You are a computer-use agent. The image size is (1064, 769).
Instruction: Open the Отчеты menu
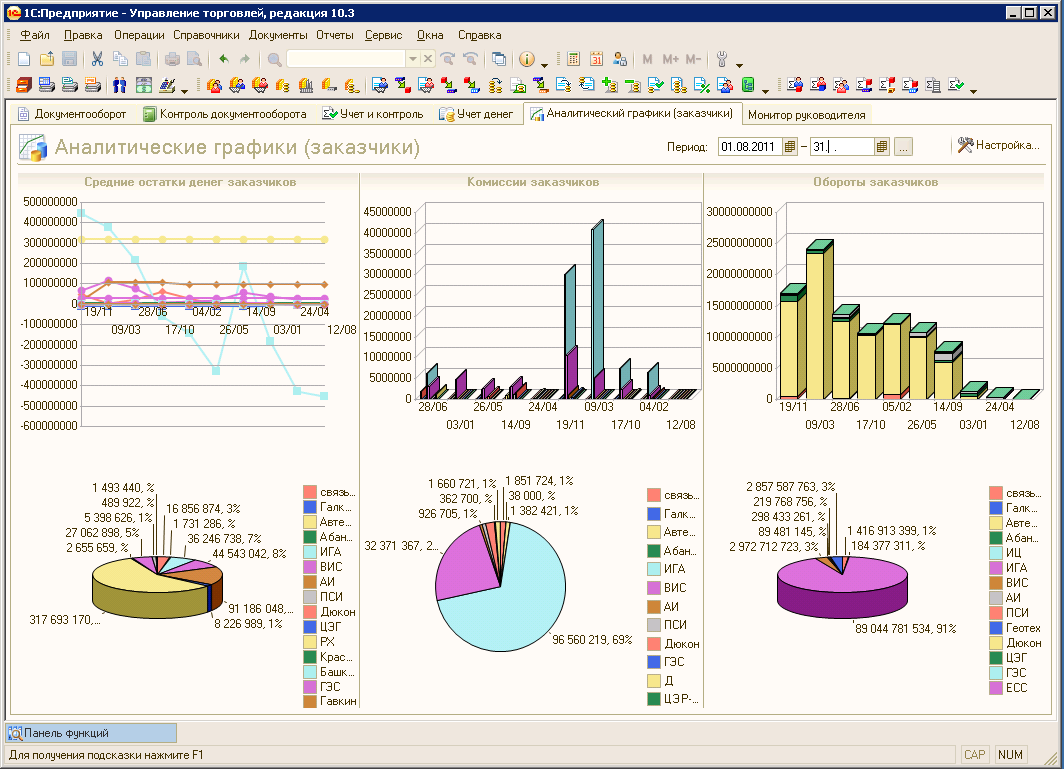(335, 34)
